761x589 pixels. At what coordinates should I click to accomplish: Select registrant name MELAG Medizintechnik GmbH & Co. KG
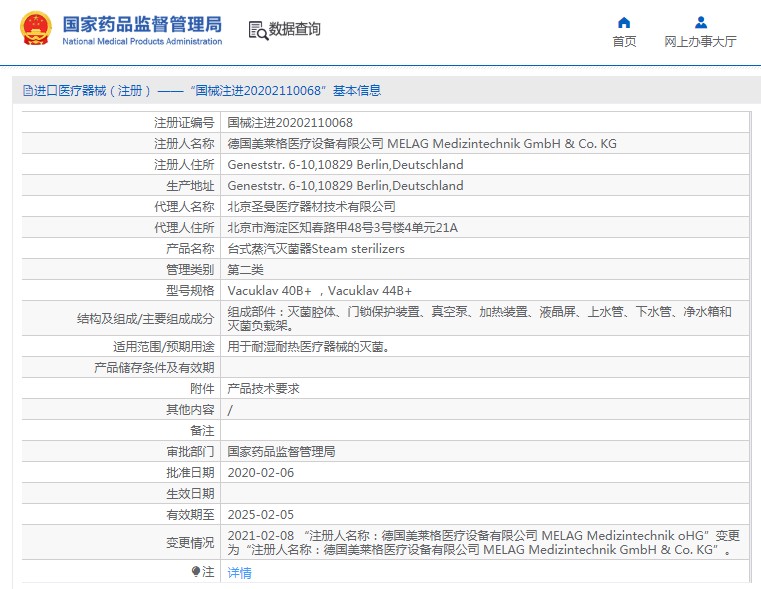[422, 144]
